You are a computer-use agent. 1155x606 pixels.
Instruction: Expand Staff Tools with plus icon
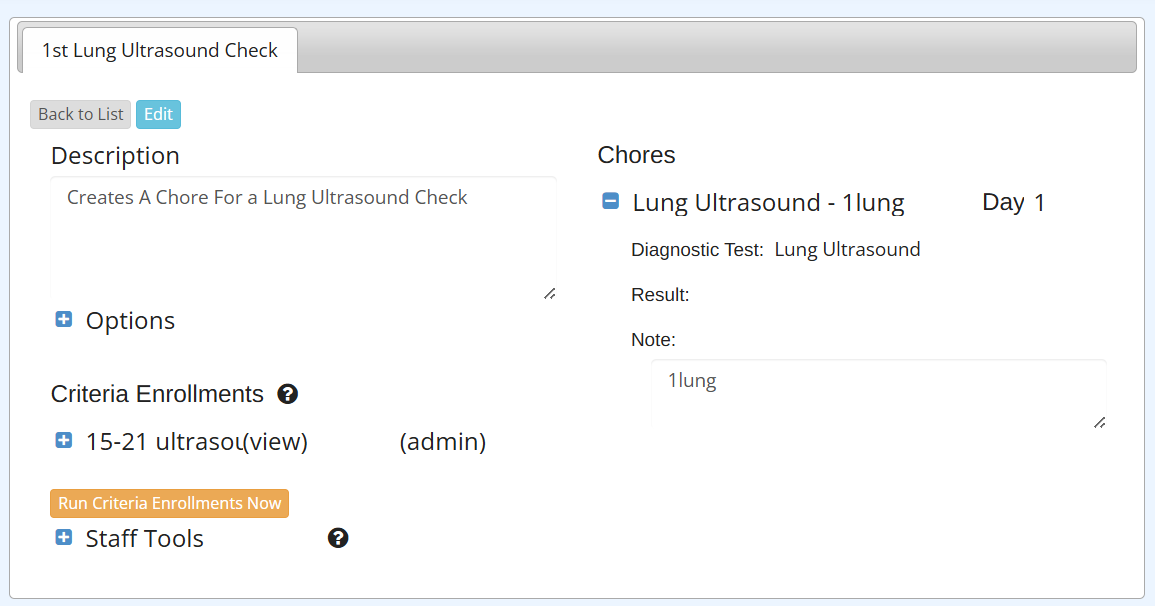64,538
